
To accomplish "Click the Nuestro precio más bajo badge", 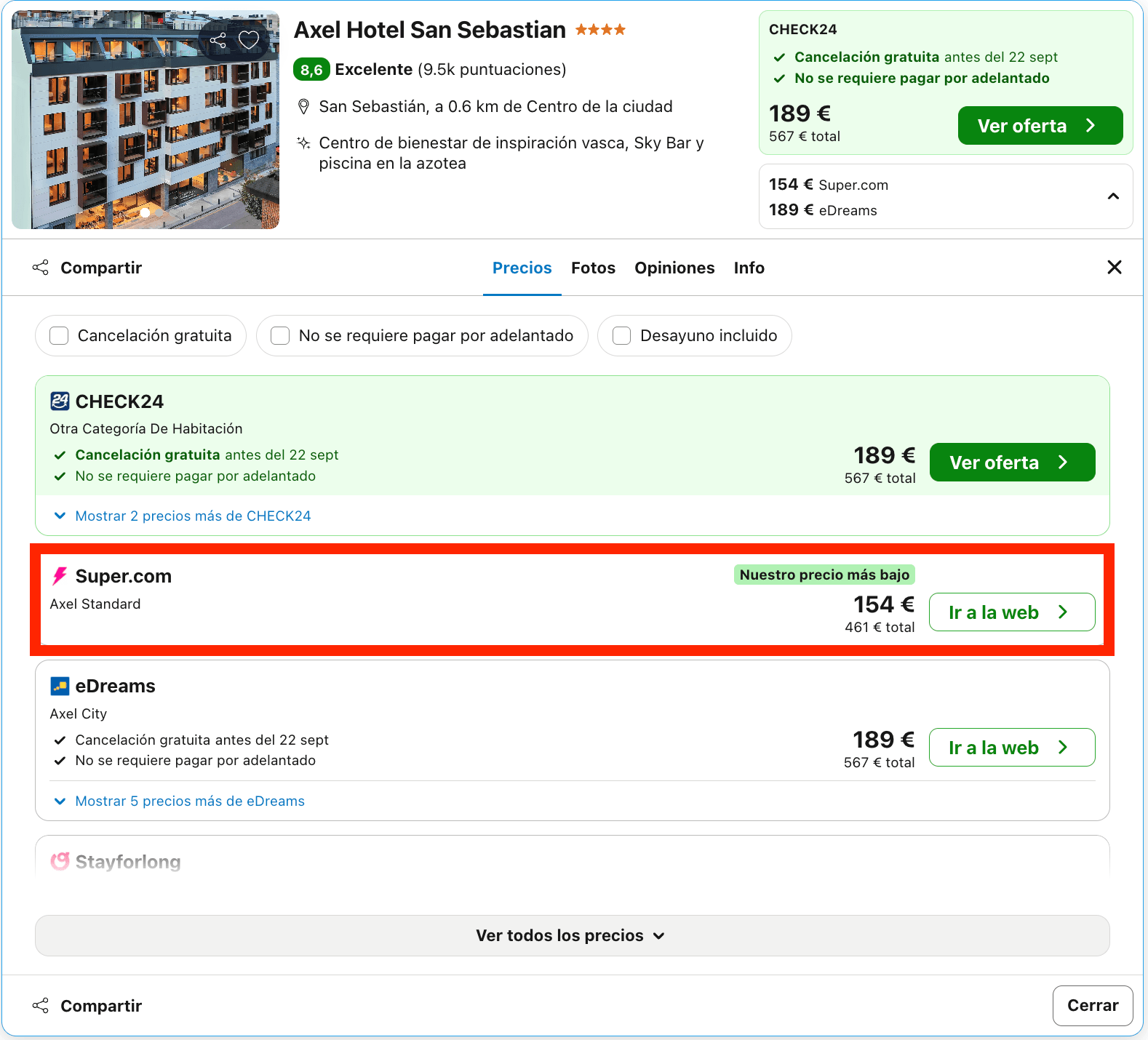I will click(824, 575).
